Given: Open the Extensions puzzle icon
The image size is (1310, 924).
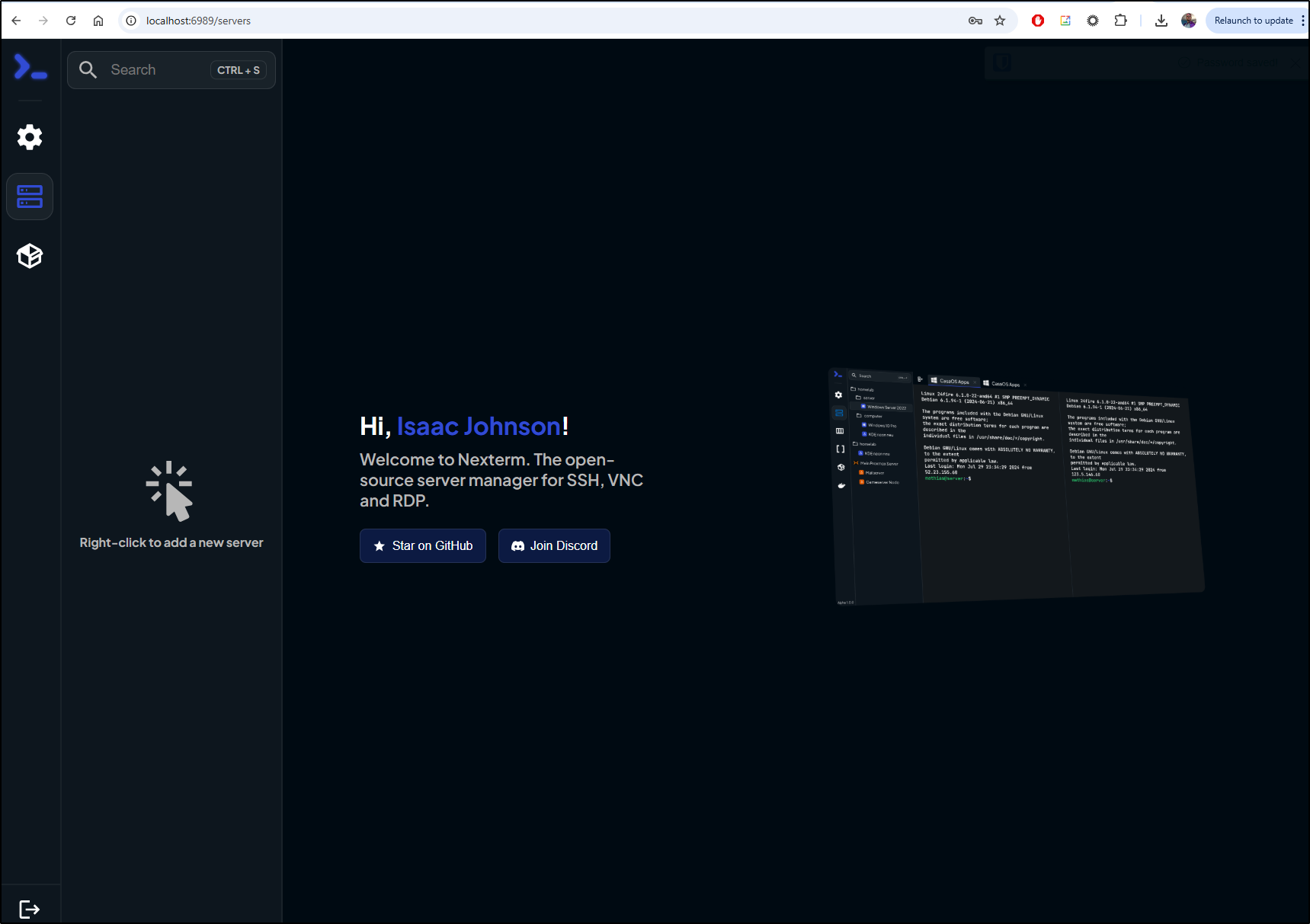Looking at the screenshot, I should pyautogui.click(x=1120, y=21).
